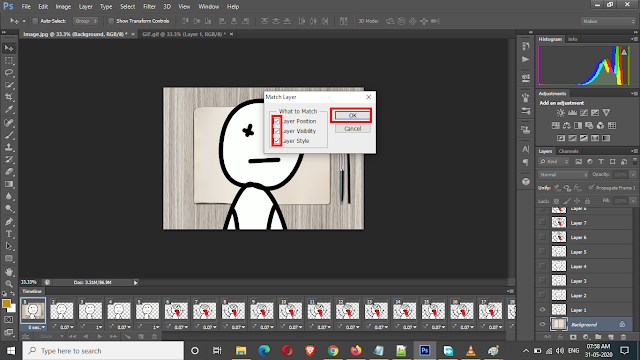640x360 pixels.
Task: Hide Layer 1 visibility eye
Action: pyautogui.click(x=542, y=310)
